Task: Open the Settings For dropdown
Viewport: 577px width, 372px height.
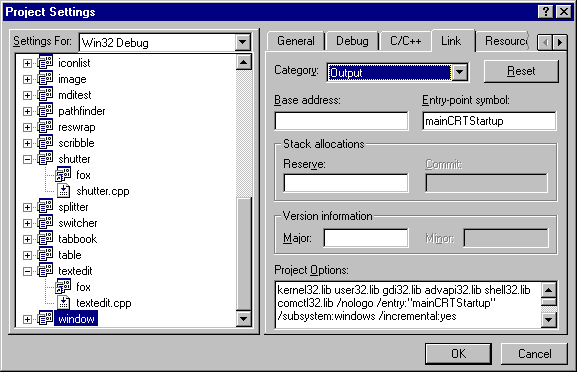Action: [243, 42]
